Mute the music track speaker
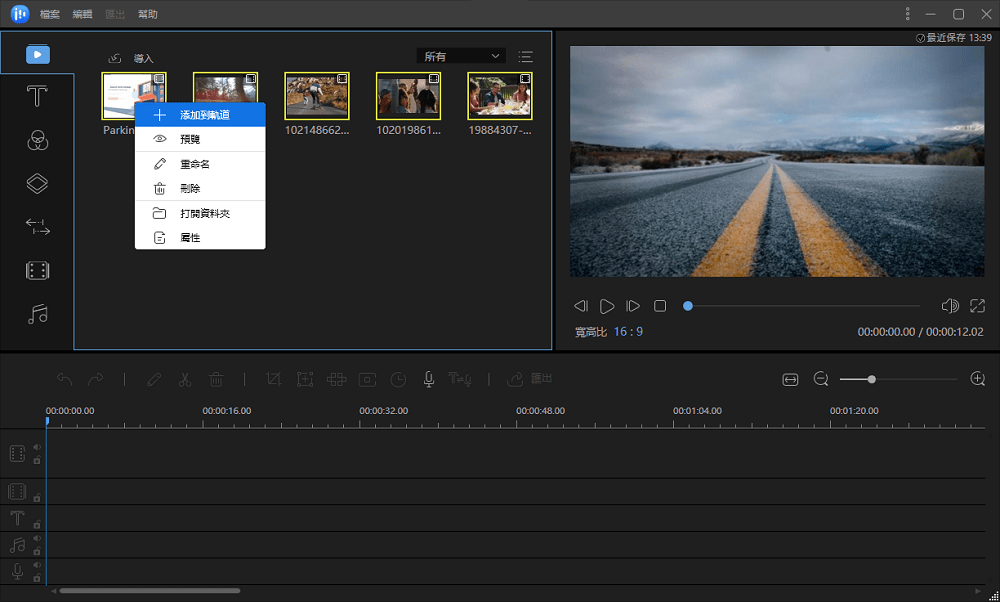This screenshot has width=1000, height=602. [x=37, y=539]
